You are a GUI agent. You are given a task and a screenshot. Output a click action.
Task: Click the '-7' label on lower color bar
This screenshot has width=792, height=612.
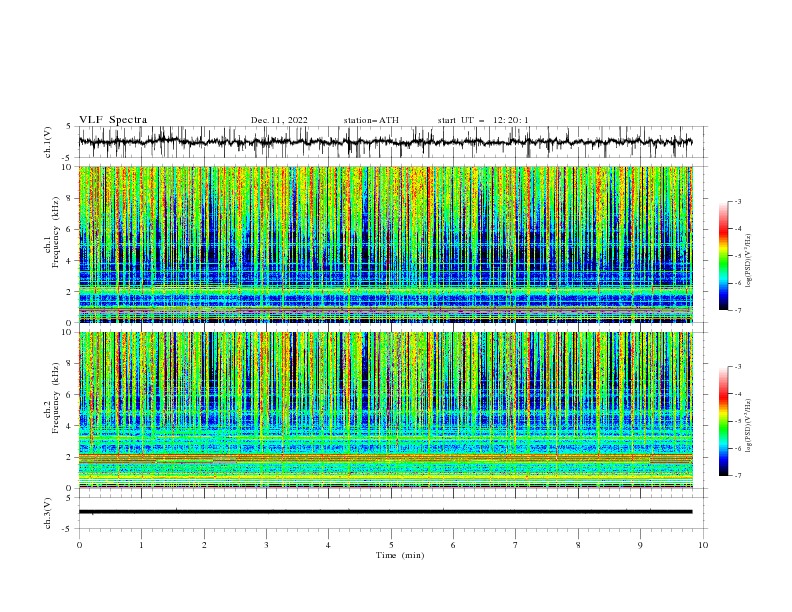point(738,476)
